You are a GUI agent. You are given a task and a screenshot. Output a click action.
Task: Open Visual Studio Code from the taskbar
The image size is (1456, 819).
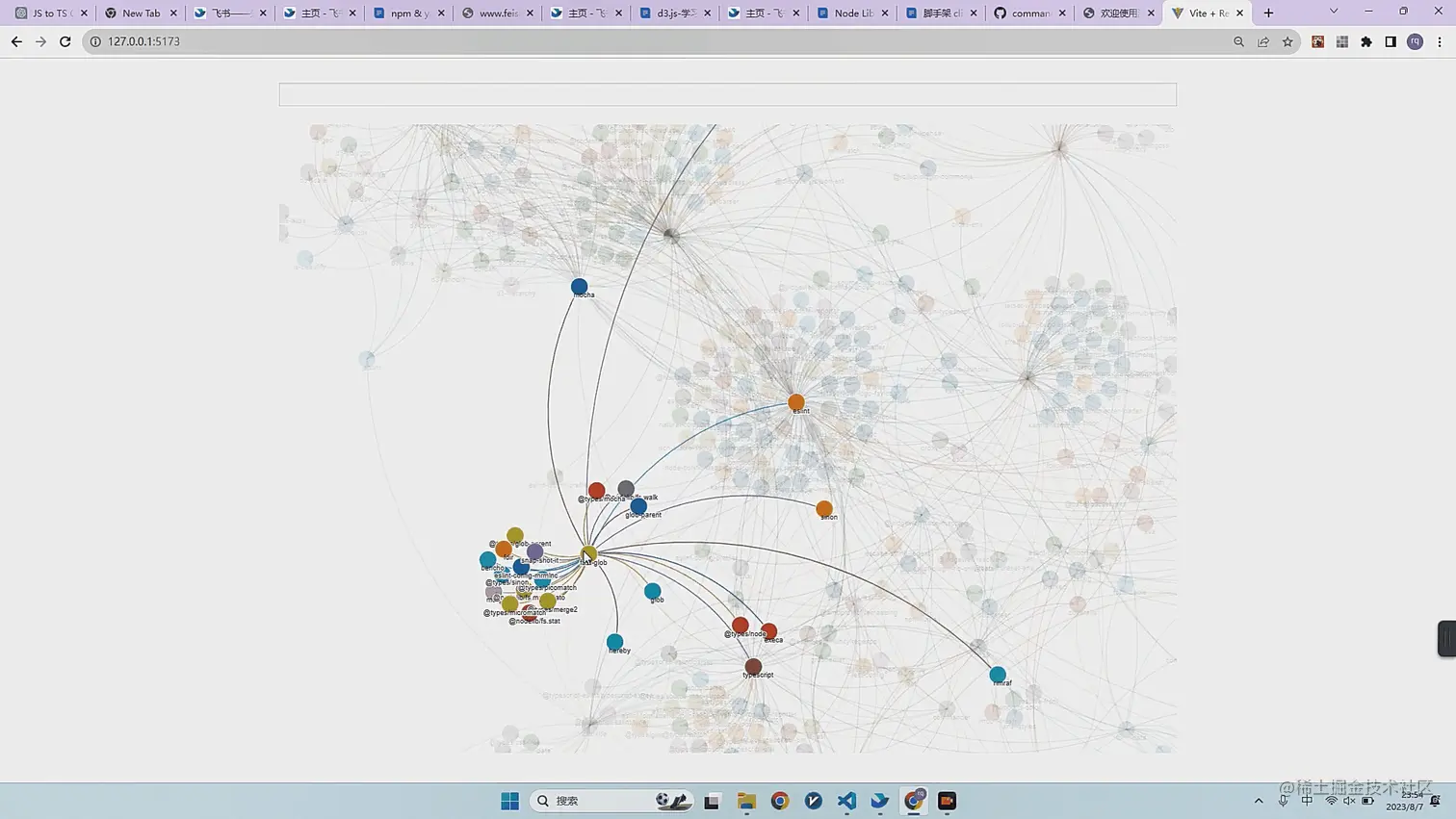coord(846,801)
